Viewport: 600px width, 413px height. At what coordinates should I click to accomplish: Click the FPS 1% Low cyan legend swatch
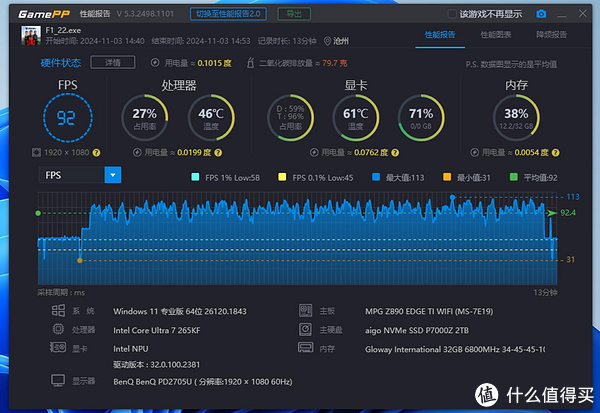(x=195, y=177)
